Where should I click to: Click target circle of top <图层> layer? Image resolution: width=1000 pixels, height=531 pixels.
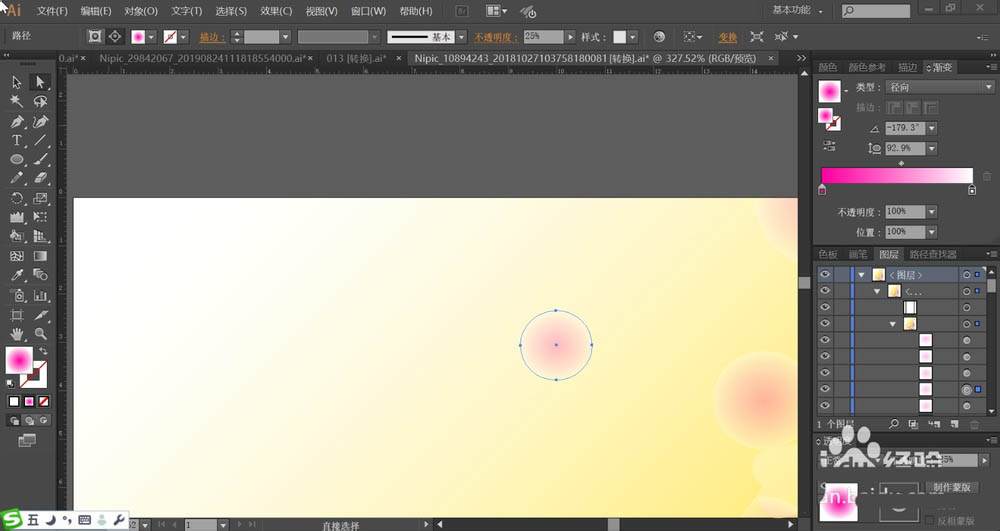click(x=967, y=275)
